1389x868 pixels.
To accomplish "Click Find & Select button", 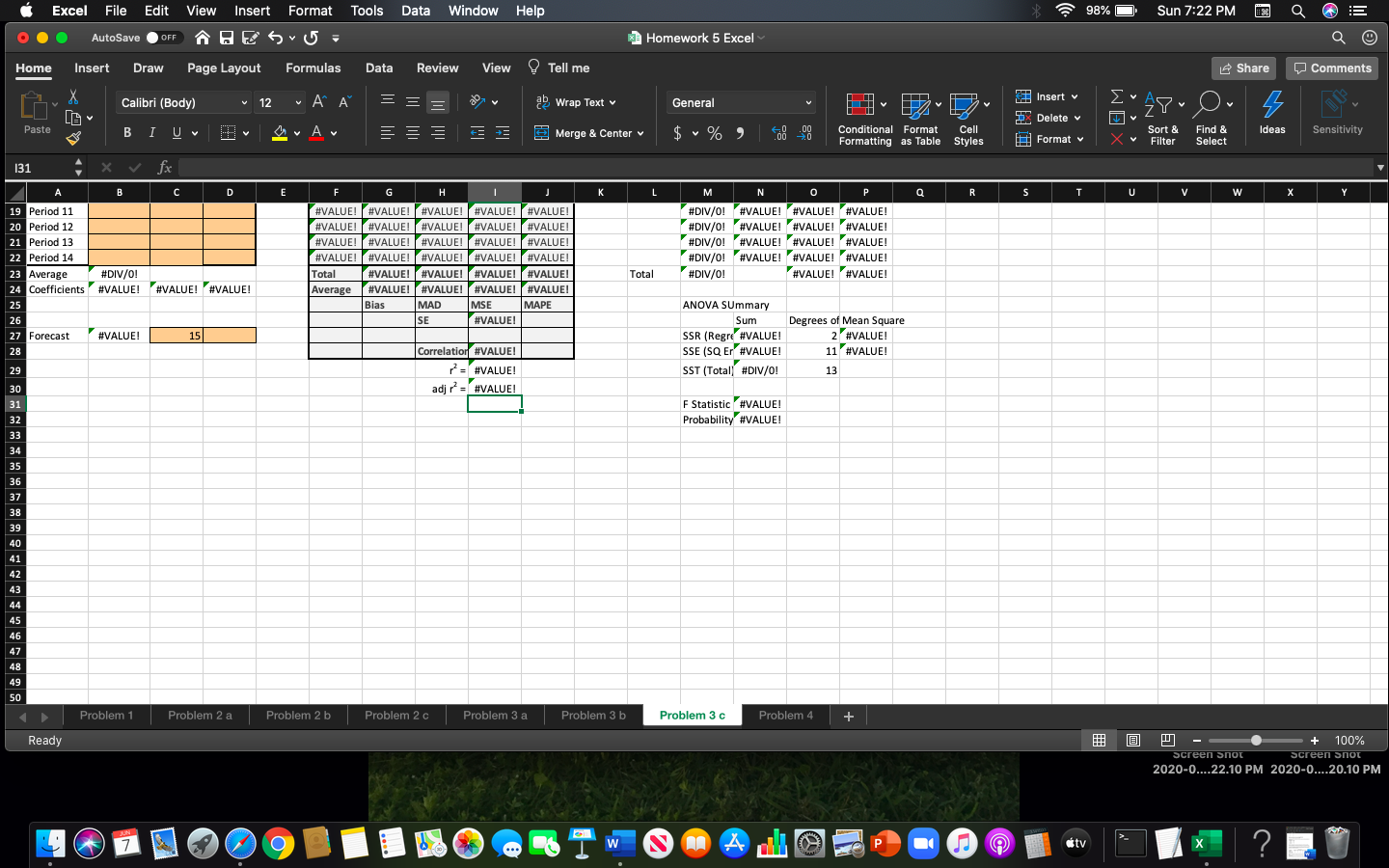I will tap(1211, 119).
